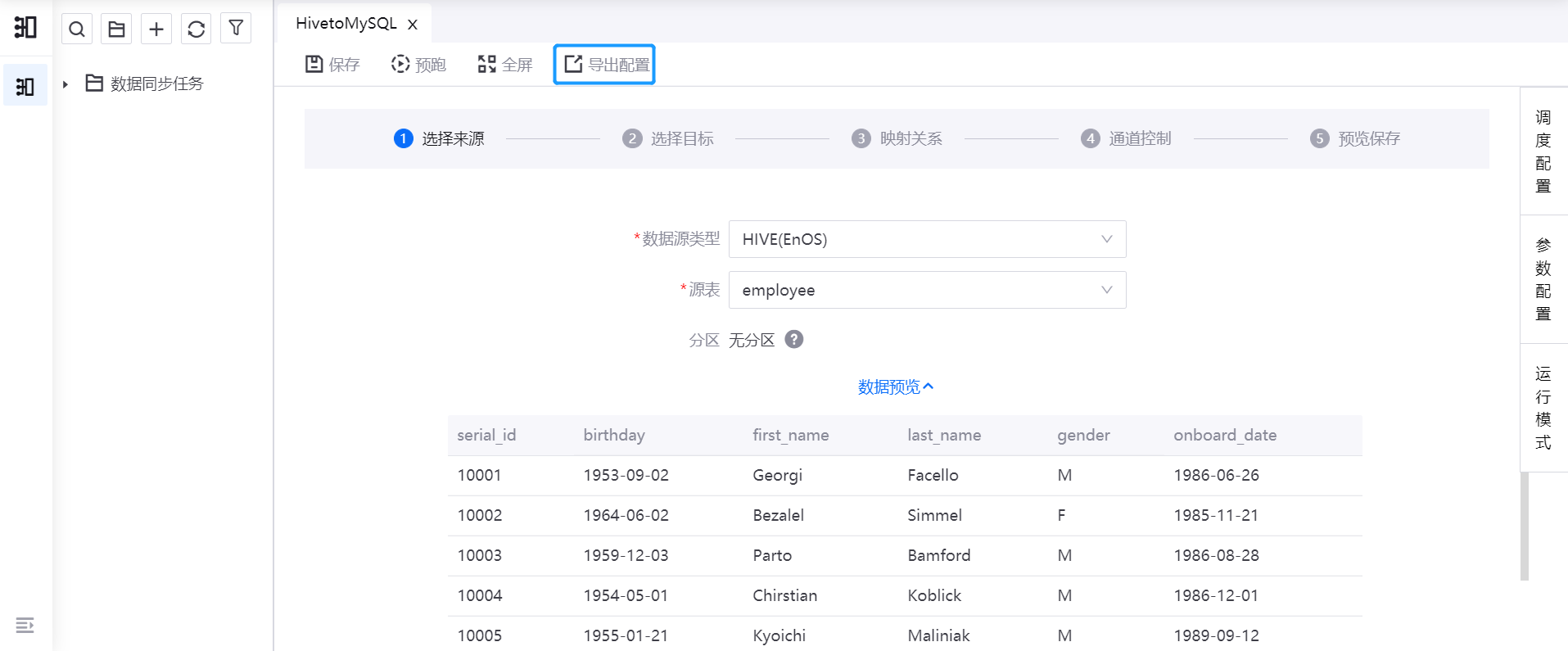Open the 参数配置 side panel
This screenshot has width=1568, height=651.
click(1543, 279)
